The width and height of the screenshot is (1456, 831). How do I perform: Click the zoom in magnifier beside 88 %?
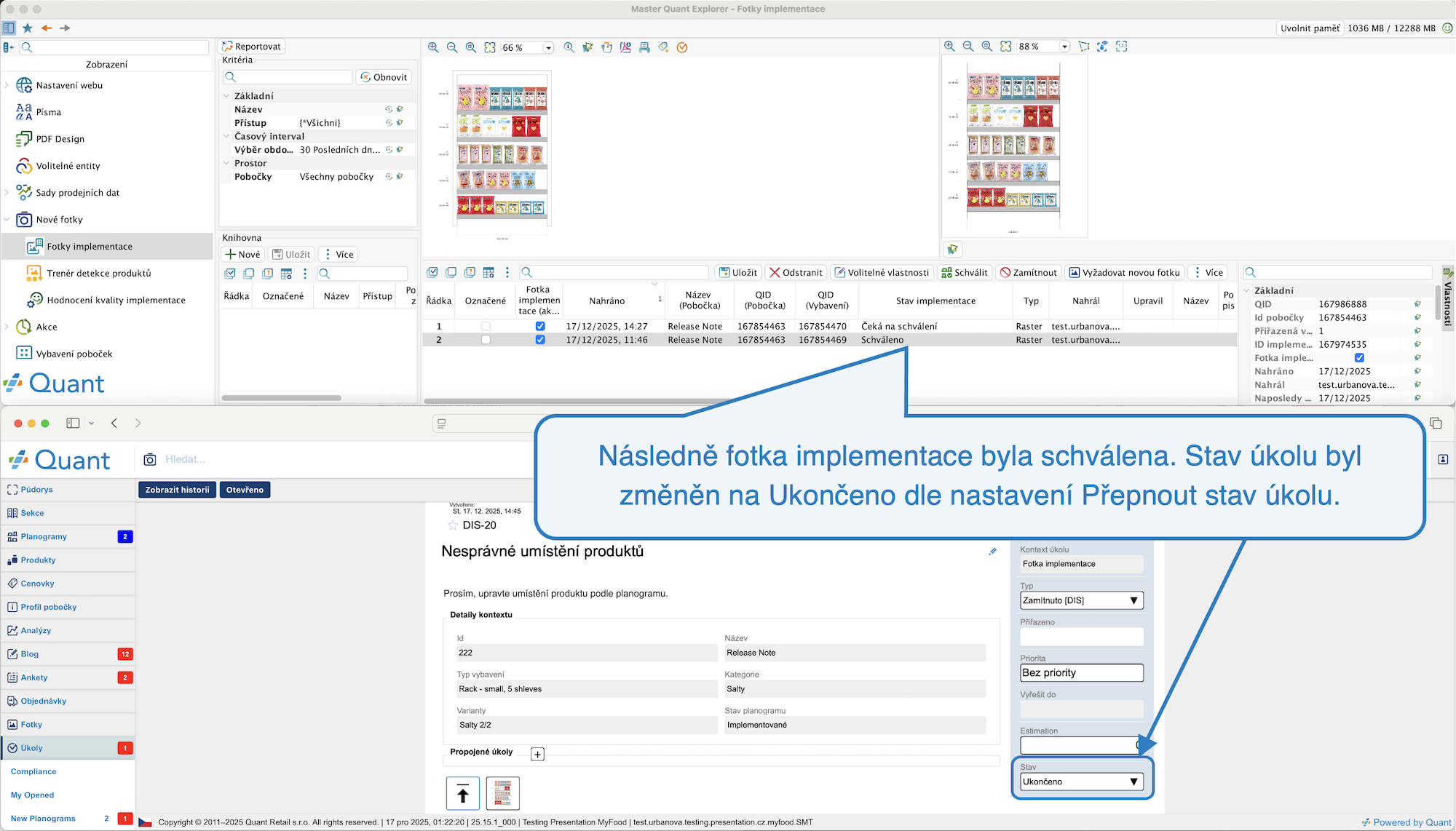click(949, 46)
